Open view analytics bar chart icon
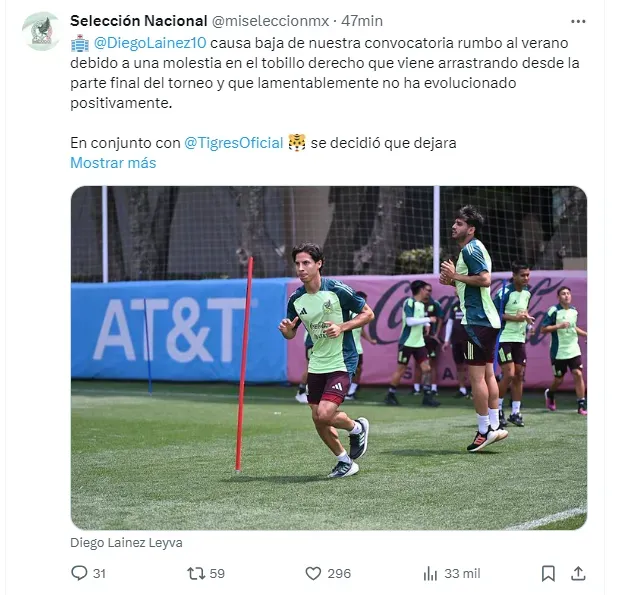This screenshot has width=624, height=595. (430, 574)
